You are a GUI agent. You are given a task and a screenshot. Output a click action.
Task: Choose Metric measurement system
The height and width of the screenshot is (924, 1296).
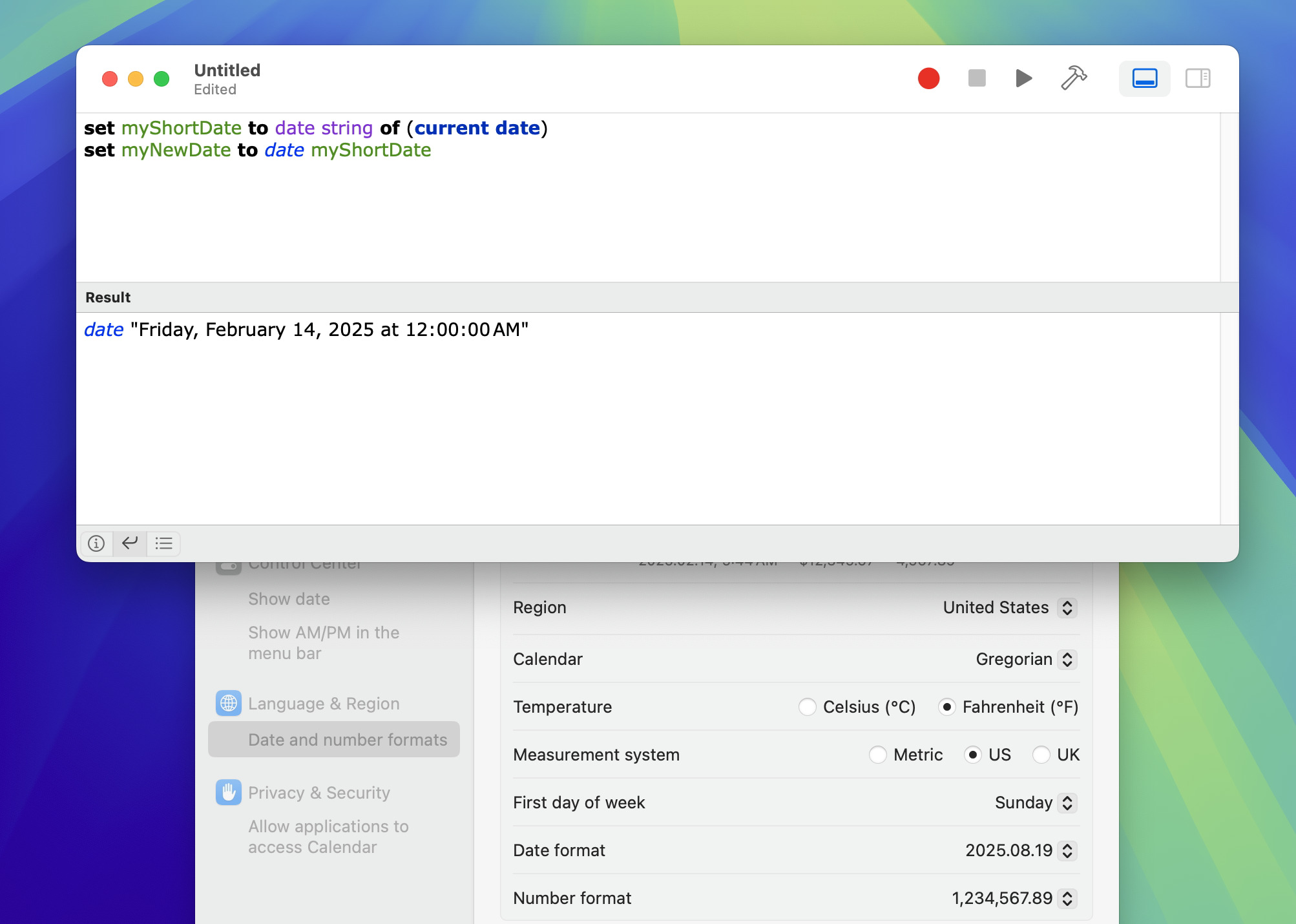point(877,755)
